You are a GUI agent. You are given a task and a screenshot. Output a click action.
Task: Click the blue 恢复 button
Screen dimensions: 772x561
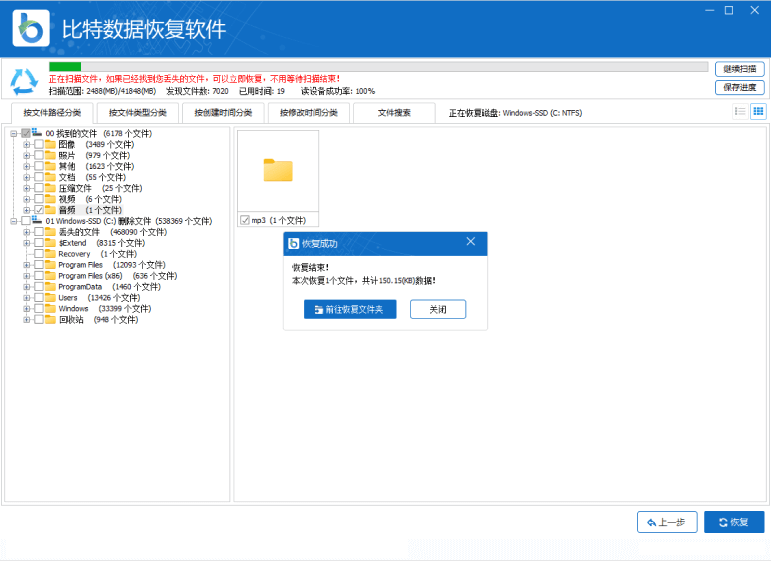734,522
